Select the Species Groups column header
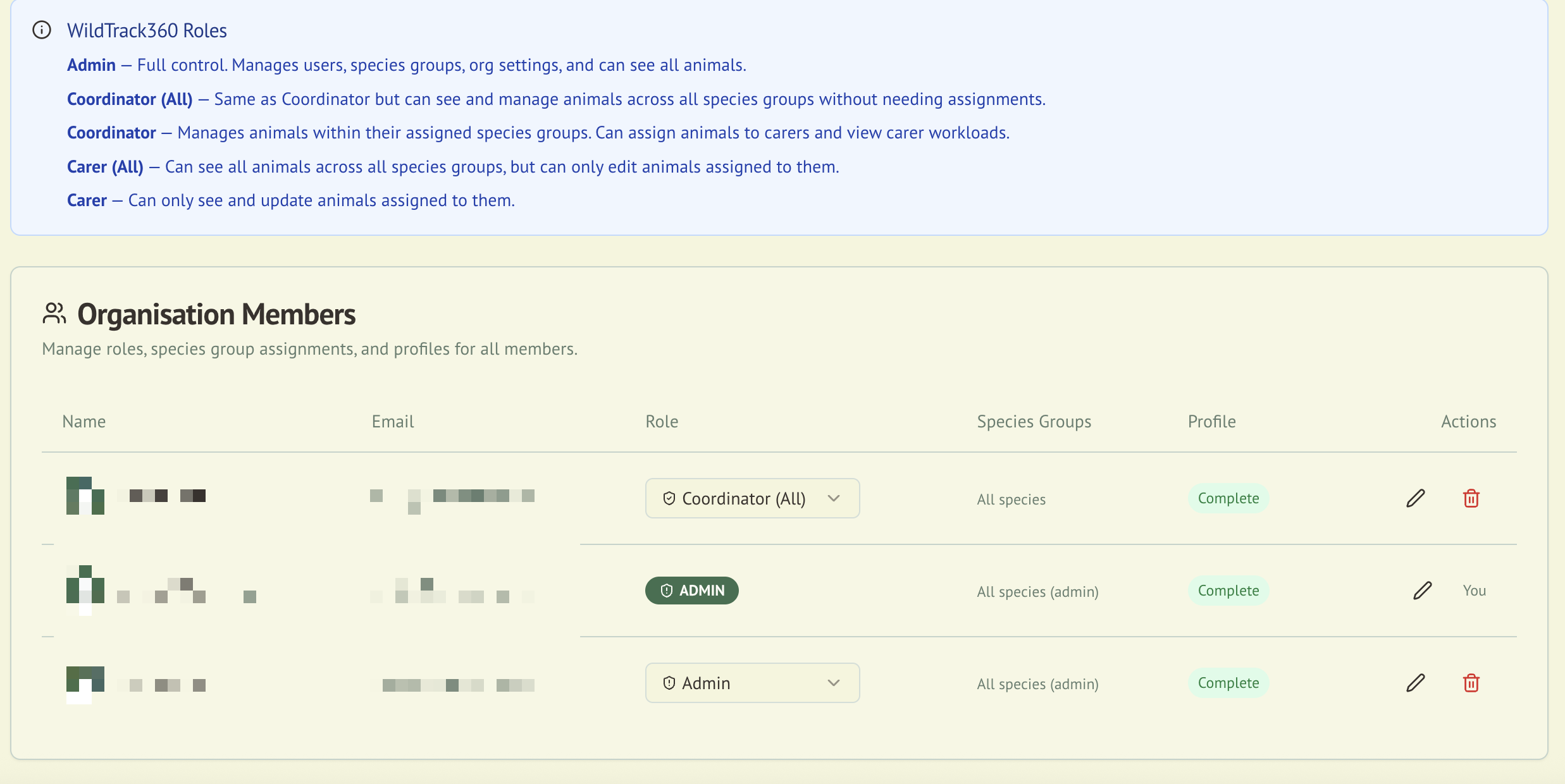This screenshot has height=784, width=1565. (1034, 421)
